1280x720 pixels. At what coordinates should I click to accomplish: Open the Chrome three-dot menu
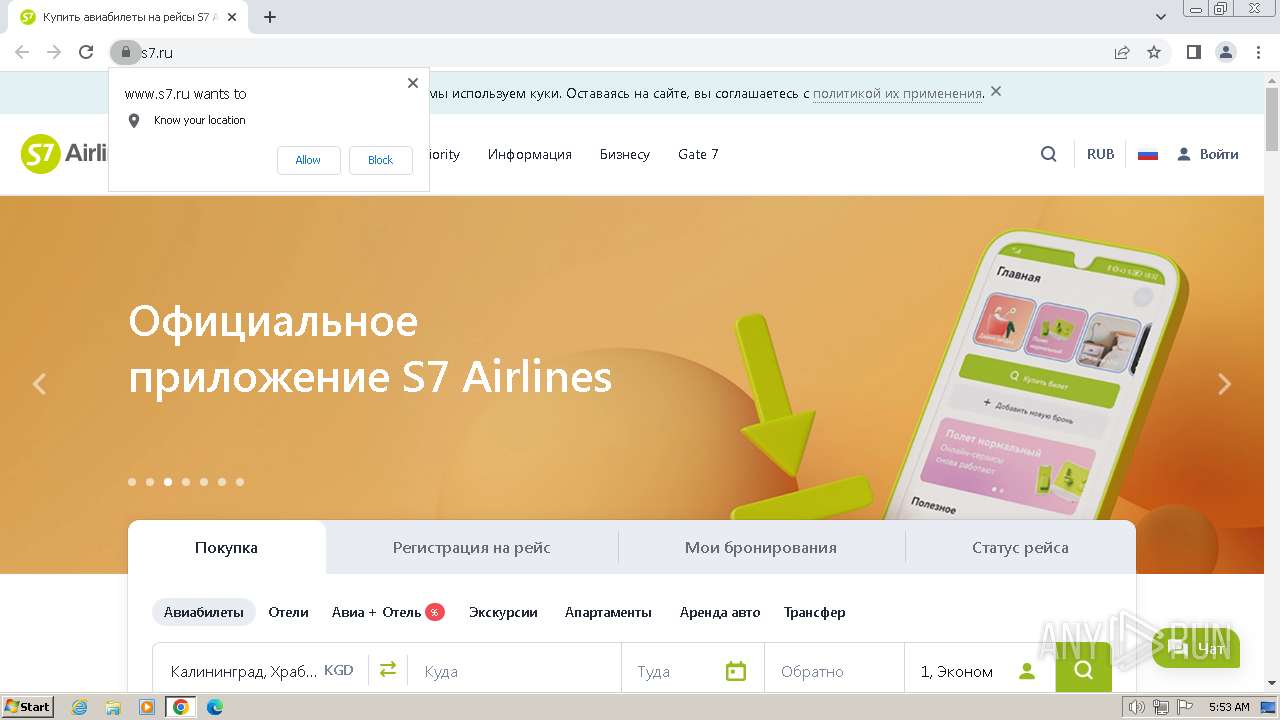[1258, 52]
